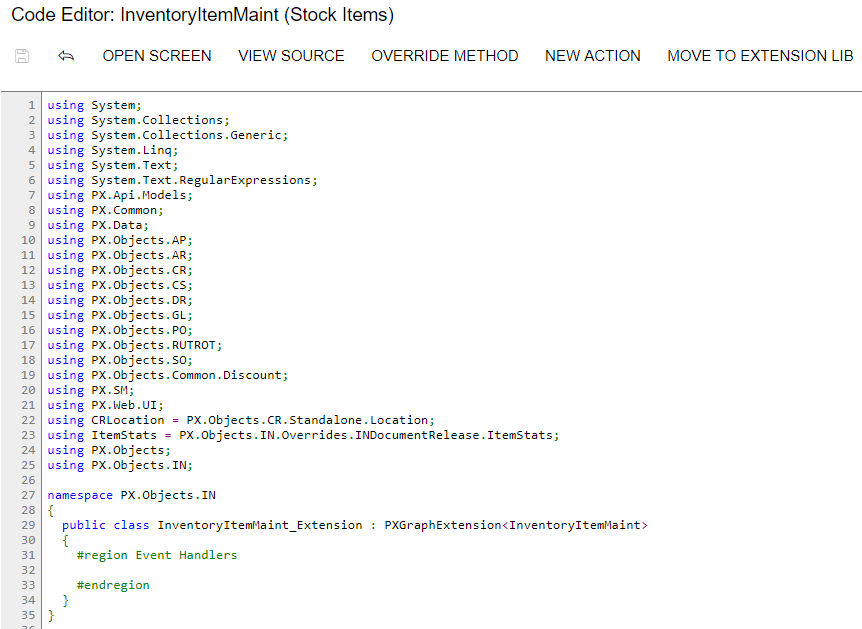The image size is (862, 629).
Task: Click the NEW ACTION toolbar button
Action: 593,56
